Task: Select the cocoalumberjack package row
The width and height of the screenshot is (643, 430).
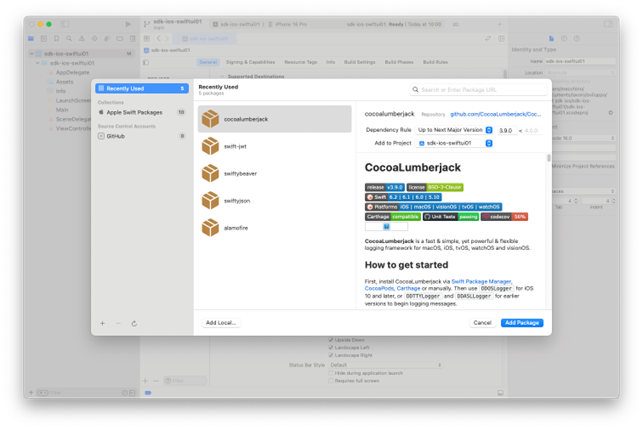Action: (x=274, y=119)
